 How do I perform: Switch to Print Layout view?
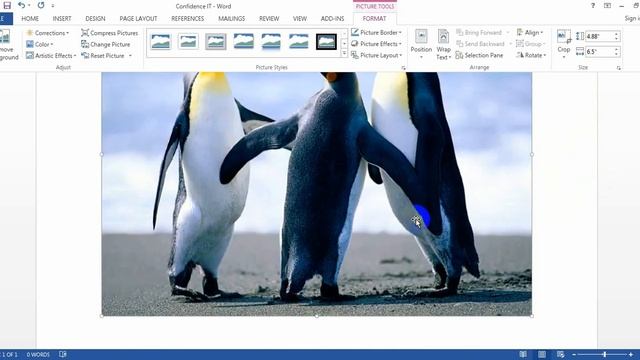pos(542,354)
